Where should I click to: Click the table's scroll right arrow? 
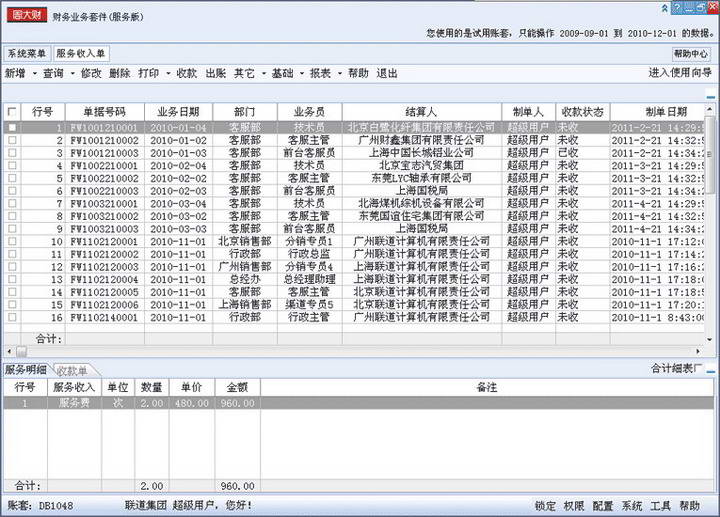698,351
